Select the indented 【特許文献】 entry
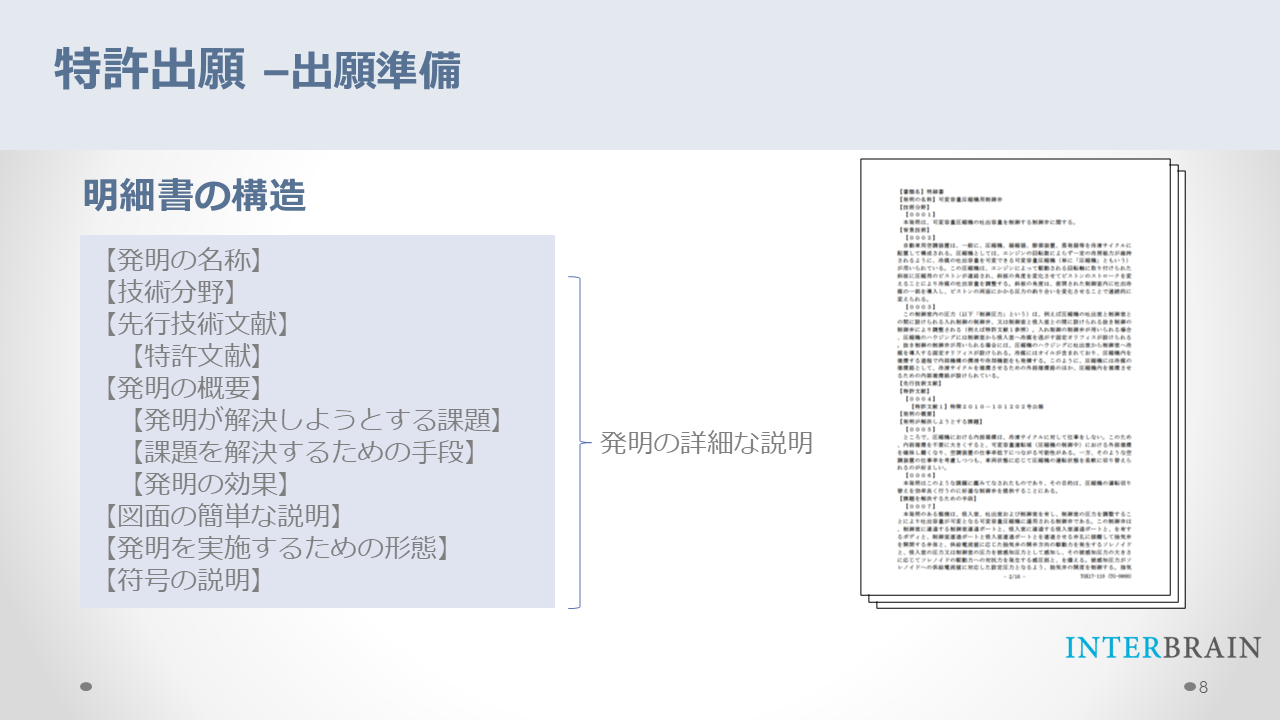1280x720 pixels. point(195,356)
